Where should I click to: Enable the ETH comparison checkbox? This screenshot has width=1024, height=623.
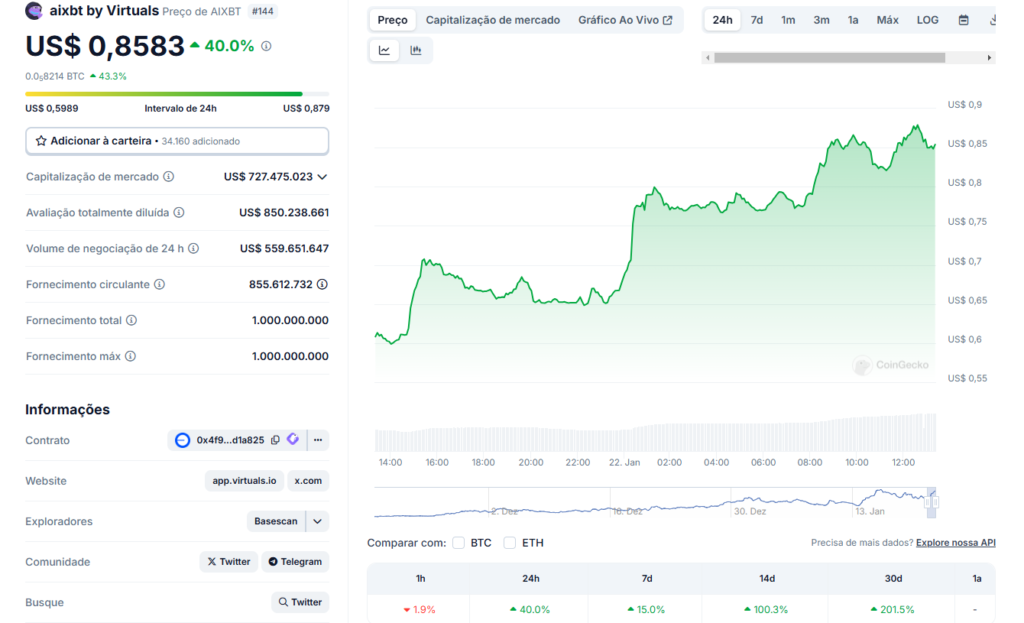[x=509, y=543]
